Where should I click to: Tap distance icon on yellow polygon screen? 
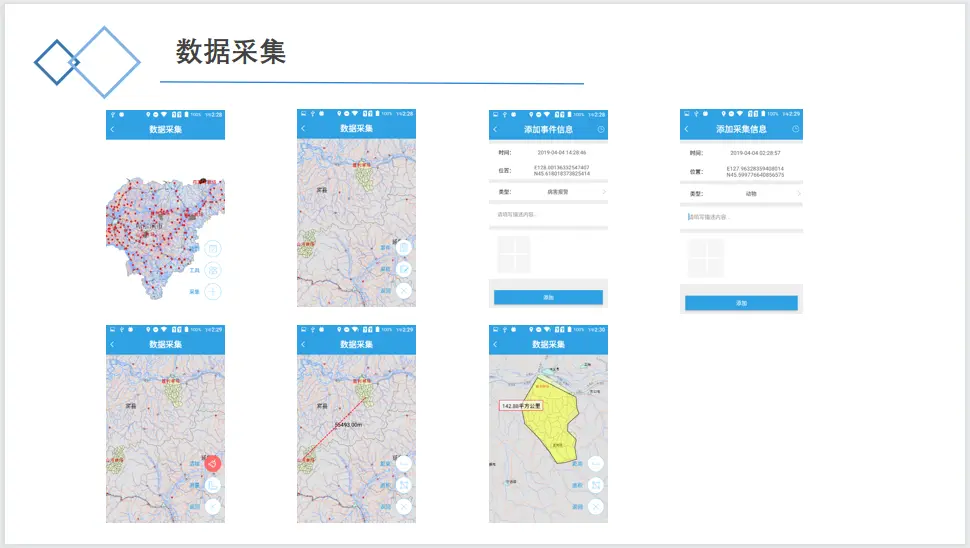tap(596, 463)
